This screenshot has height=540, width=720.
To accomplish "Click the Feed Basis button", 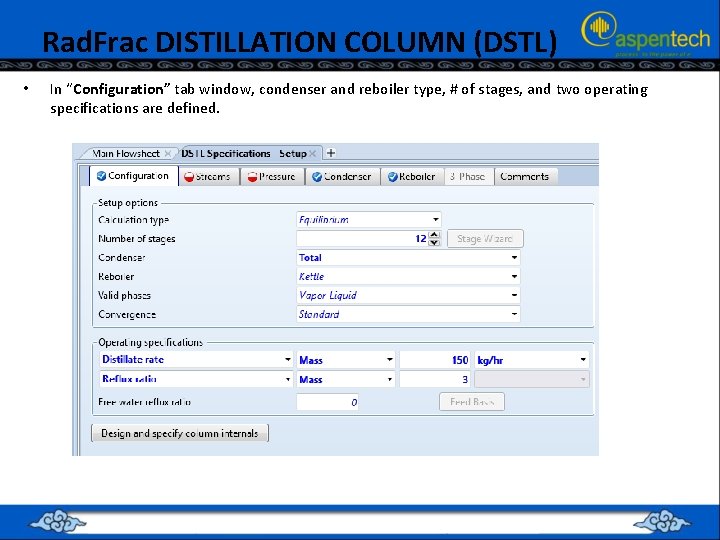I will pos(472,402).
